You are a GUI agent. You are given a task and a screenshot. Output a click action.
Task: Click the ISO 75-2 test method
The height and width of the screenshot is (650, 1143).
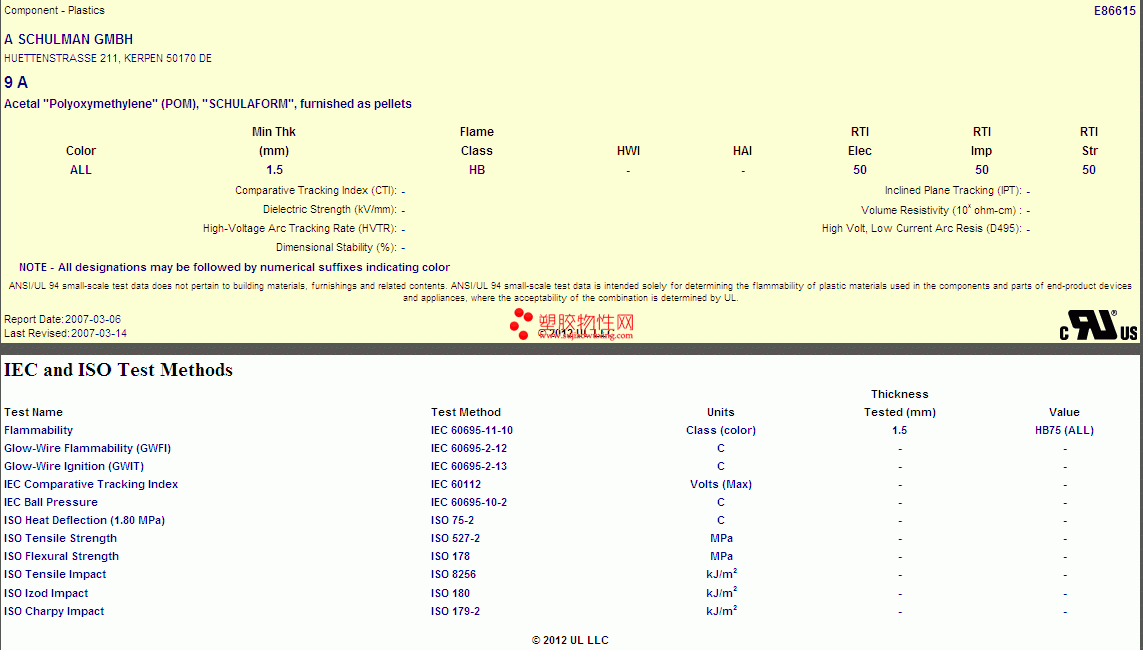point(452,520)
